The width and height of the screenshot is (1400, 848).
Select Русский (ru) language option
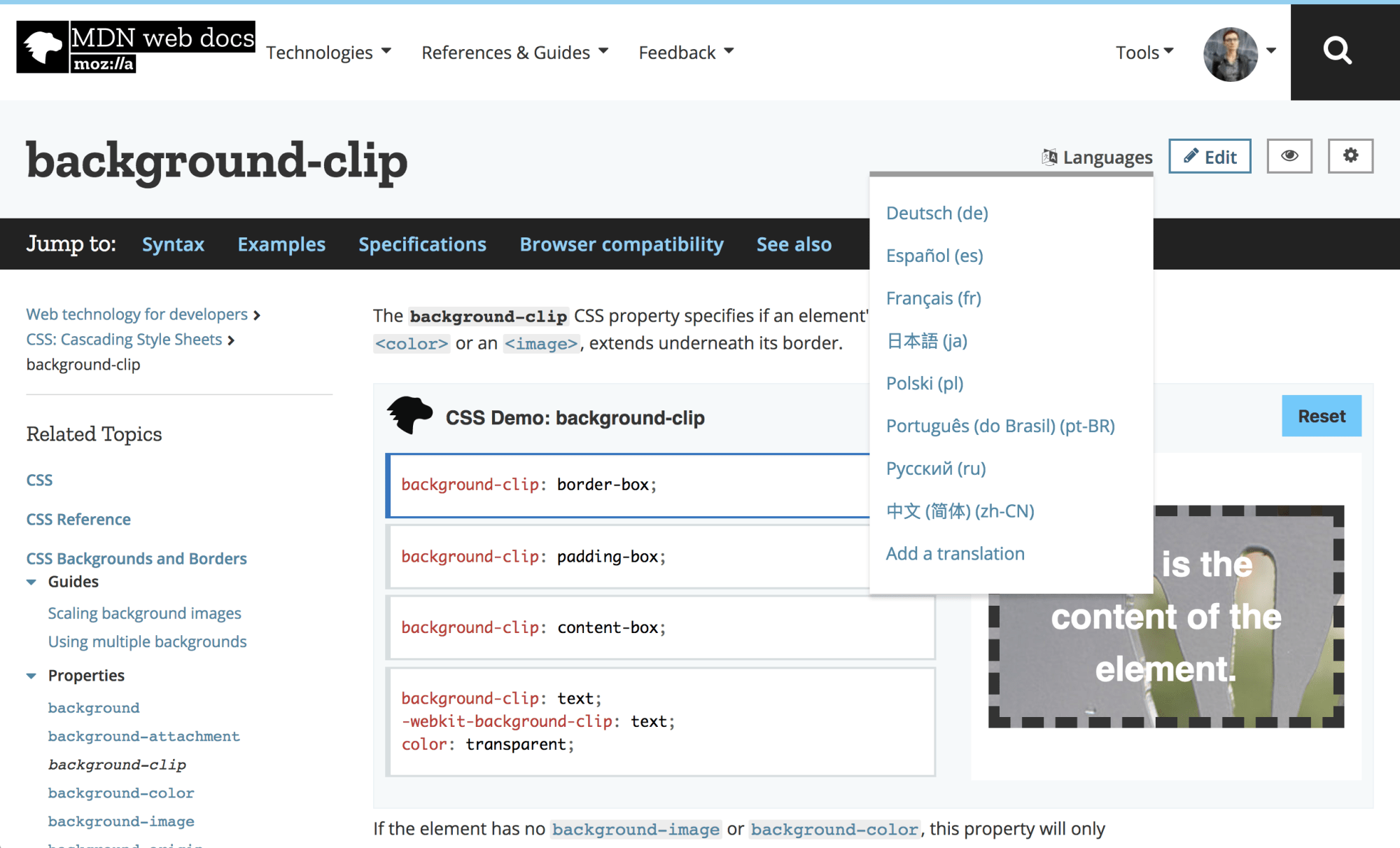[934, 467]
